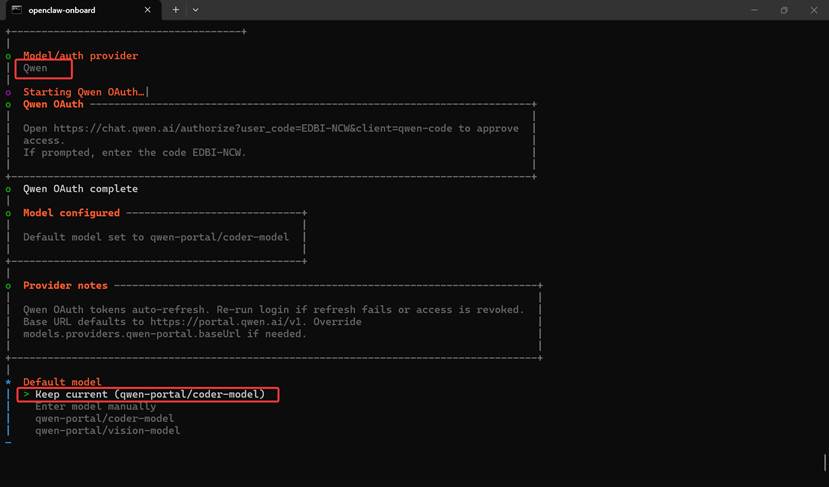Pick the qwen-portal/coder-model list entry

tap(105, 419)
